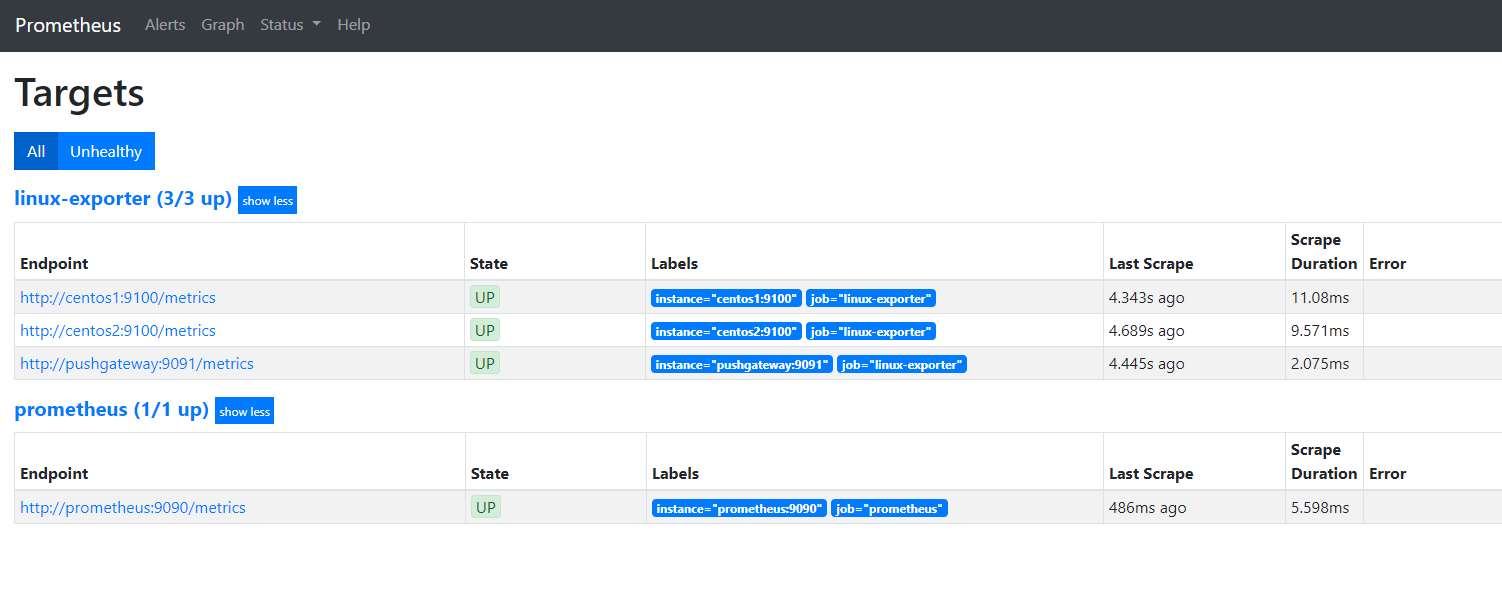Click the Endpoint header in prometheus table
Viewport: 1502px width, 597px height.
54,474
